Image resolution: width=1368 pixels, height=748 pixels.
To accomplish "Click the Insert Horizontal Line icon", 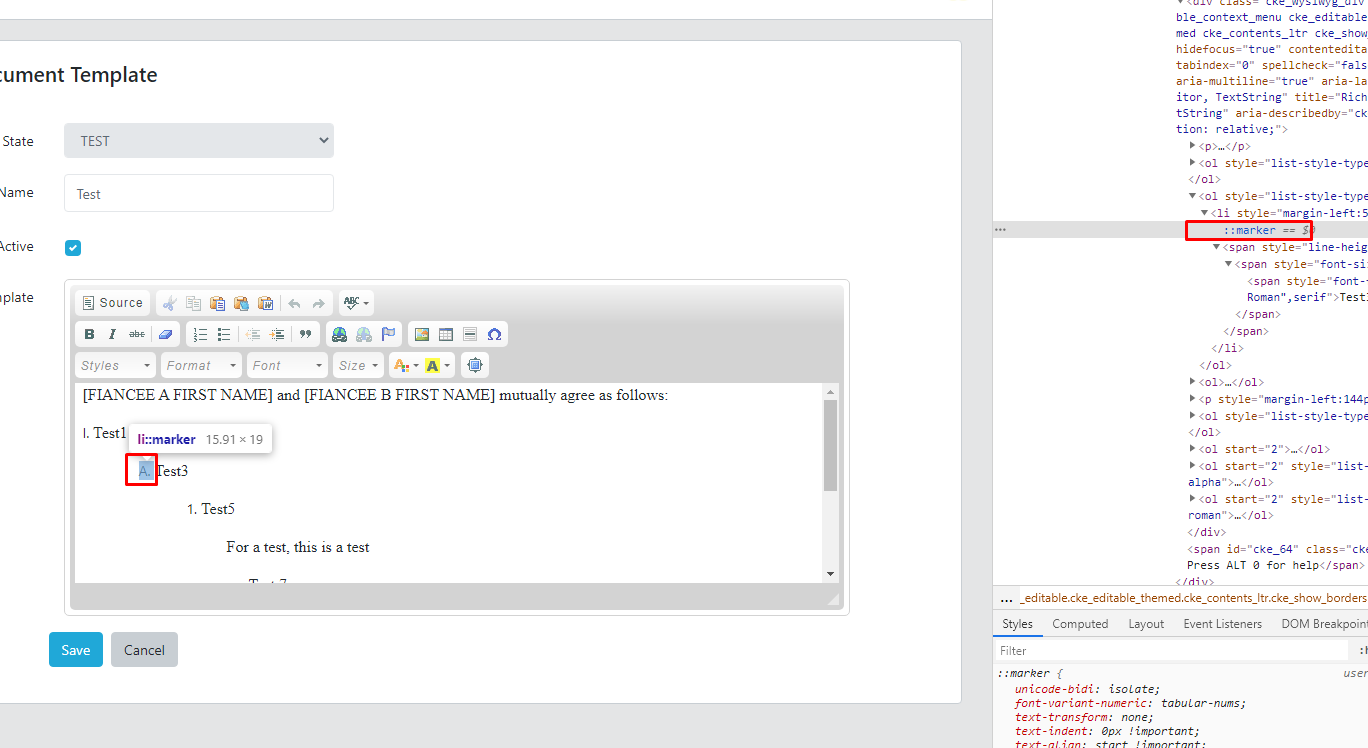I will click(x=470, y=334).
